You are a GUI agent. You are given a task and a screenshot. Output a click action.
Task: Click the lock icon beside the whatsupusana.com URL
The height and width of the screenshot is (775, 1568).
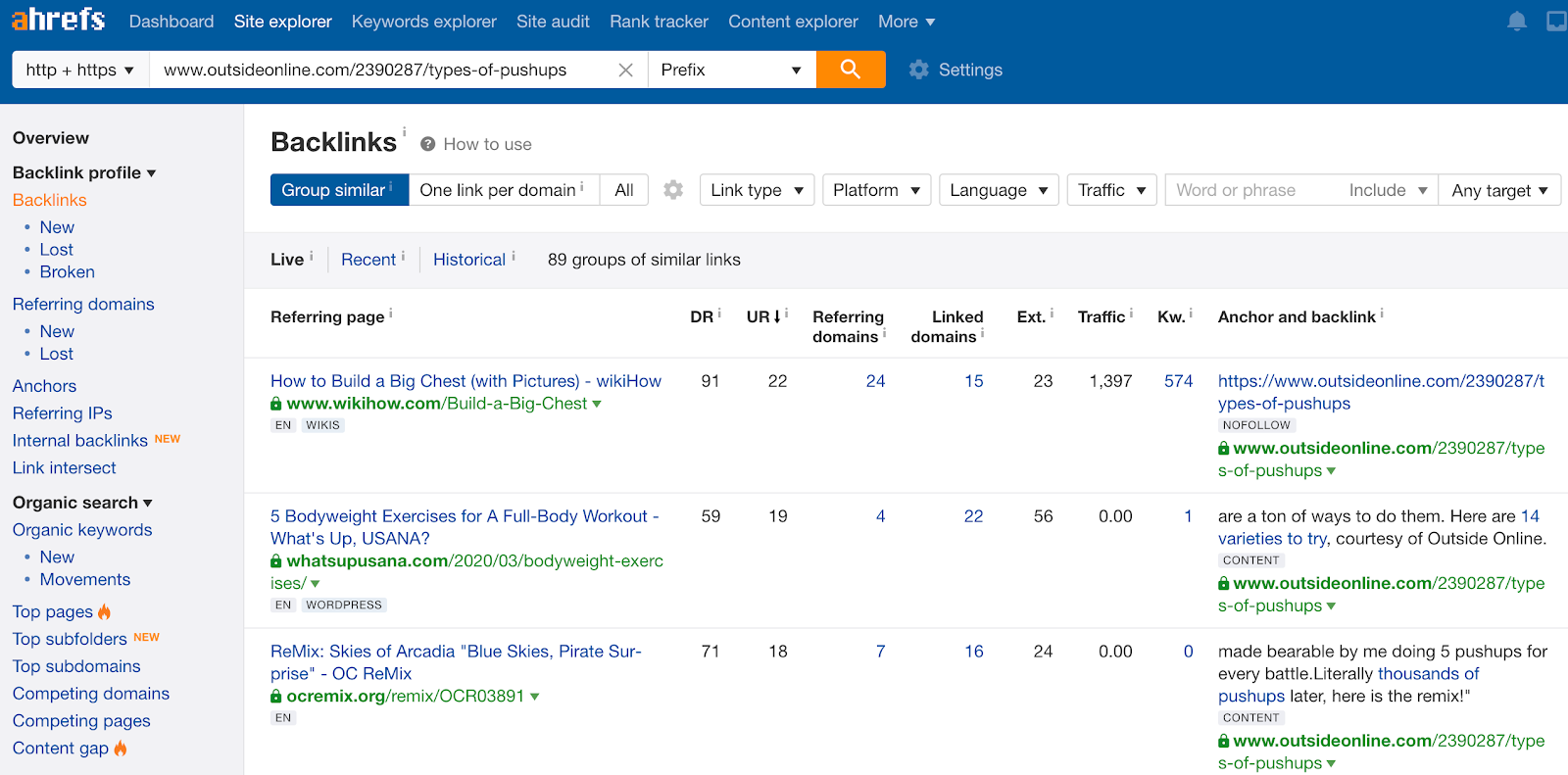point(276,561)
